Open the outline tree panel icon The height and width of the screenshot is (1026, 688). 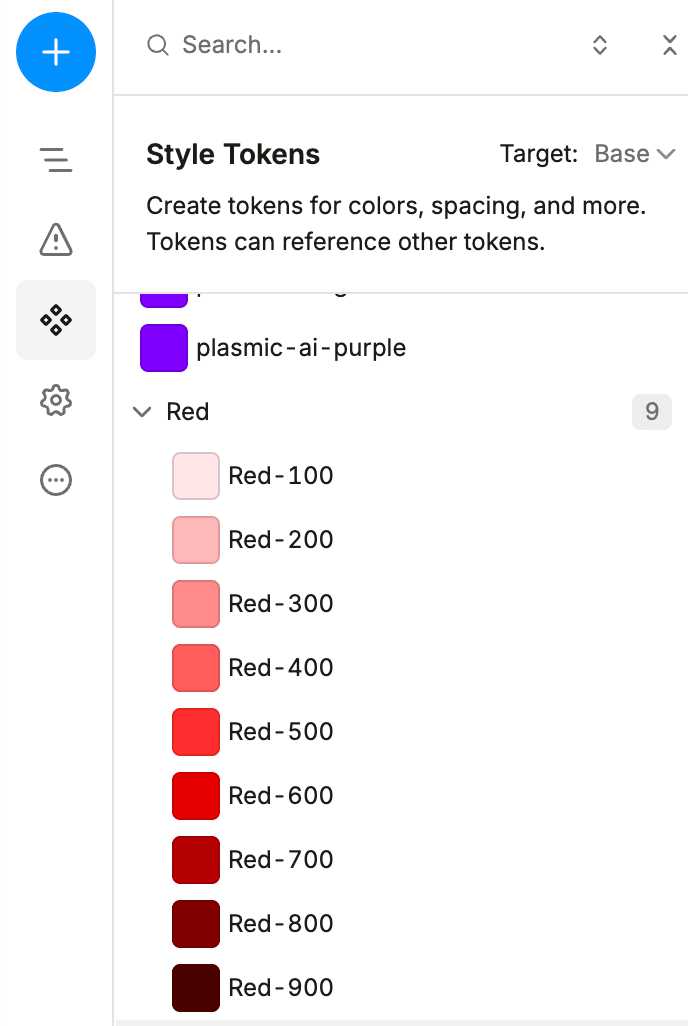(x=56, y=159)
